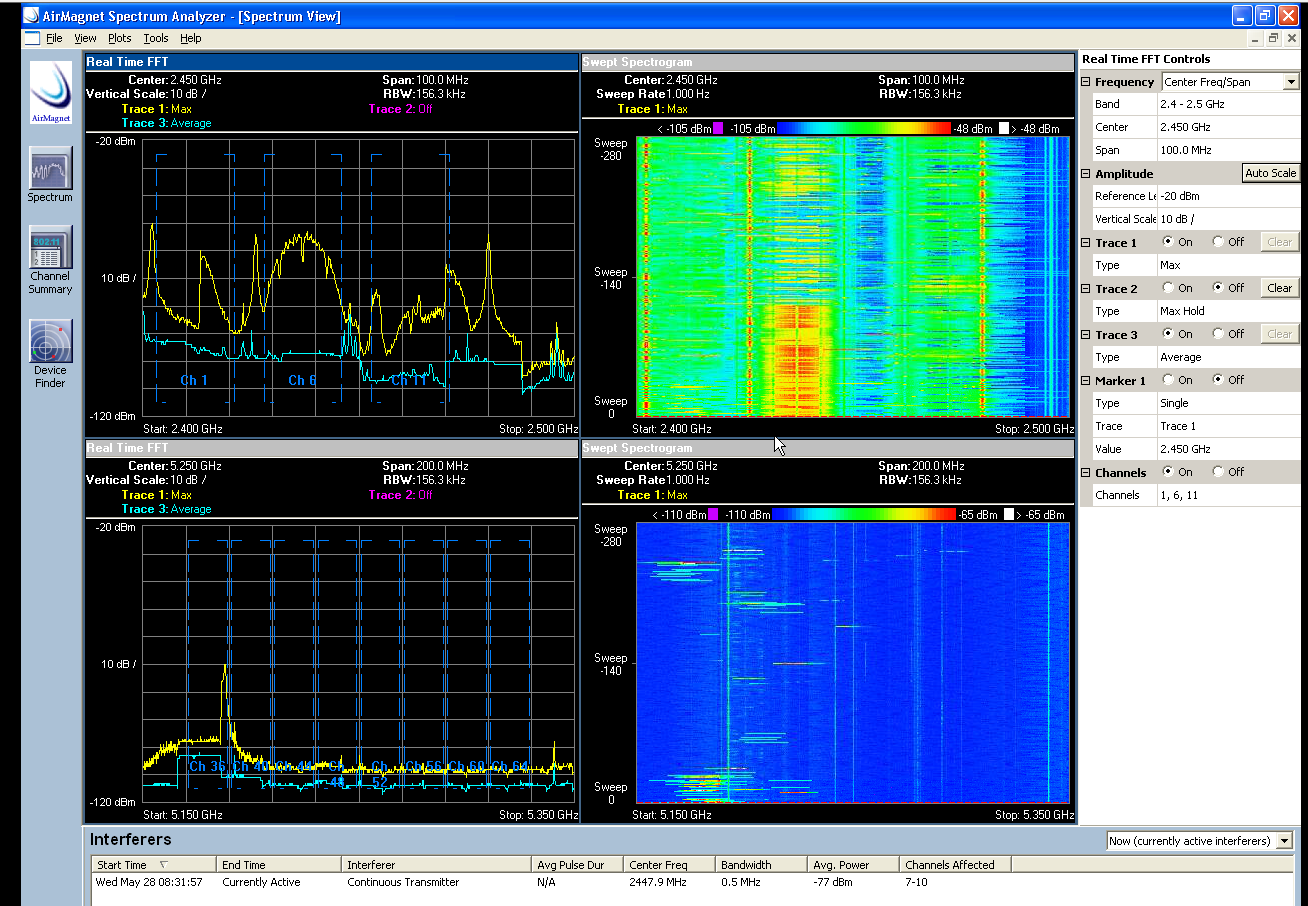Sort by the Bandwidth column header

coord(761,865)
